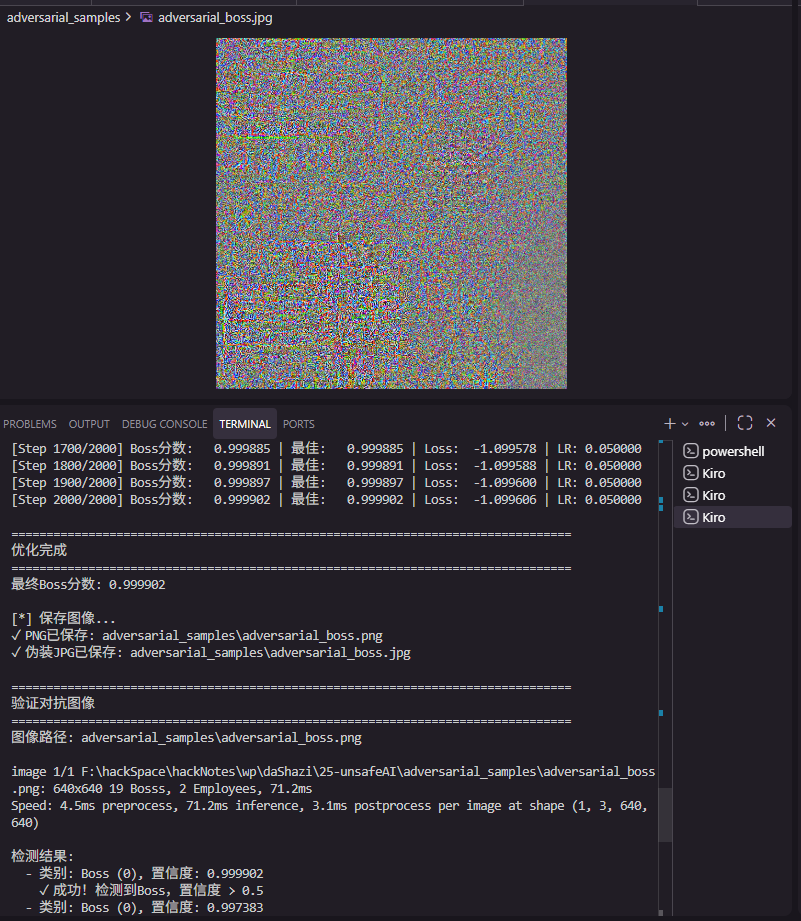
Task: Open terminal more actions via ellipsis icon
Action: (707, 423)
